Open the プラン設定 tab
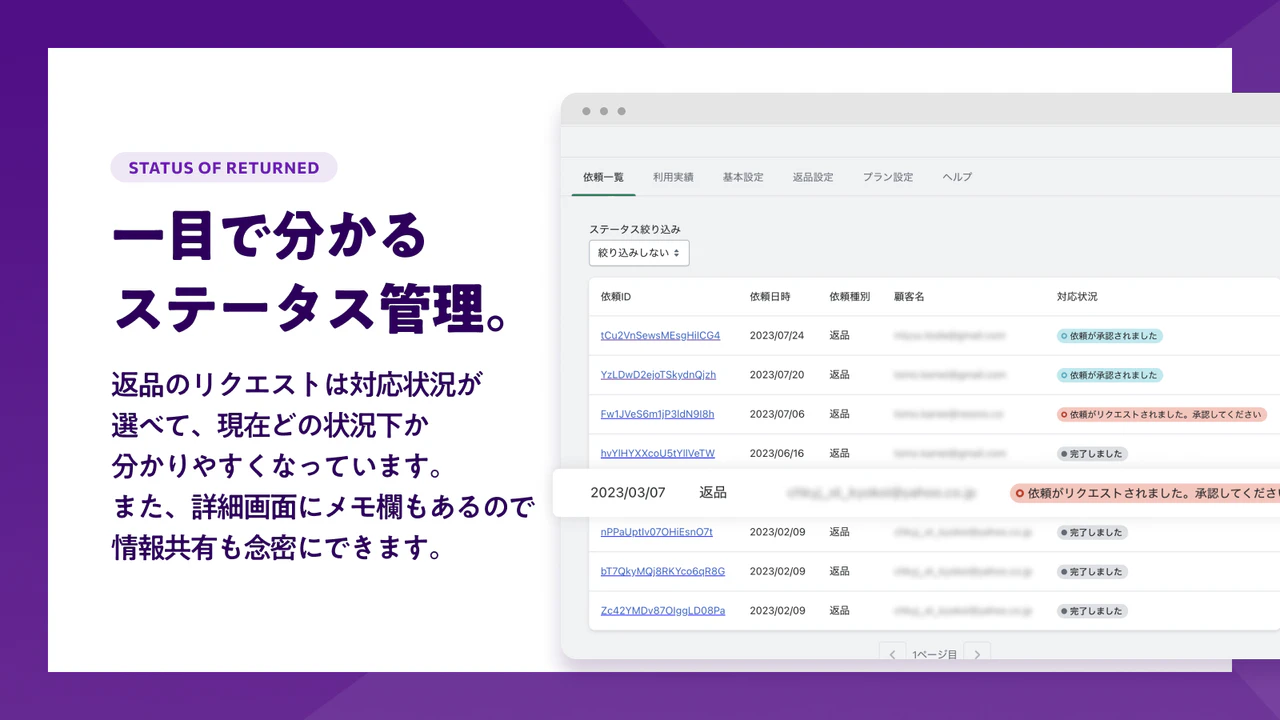The width and height of the screenshot is (1280, 720). point(888,177)
